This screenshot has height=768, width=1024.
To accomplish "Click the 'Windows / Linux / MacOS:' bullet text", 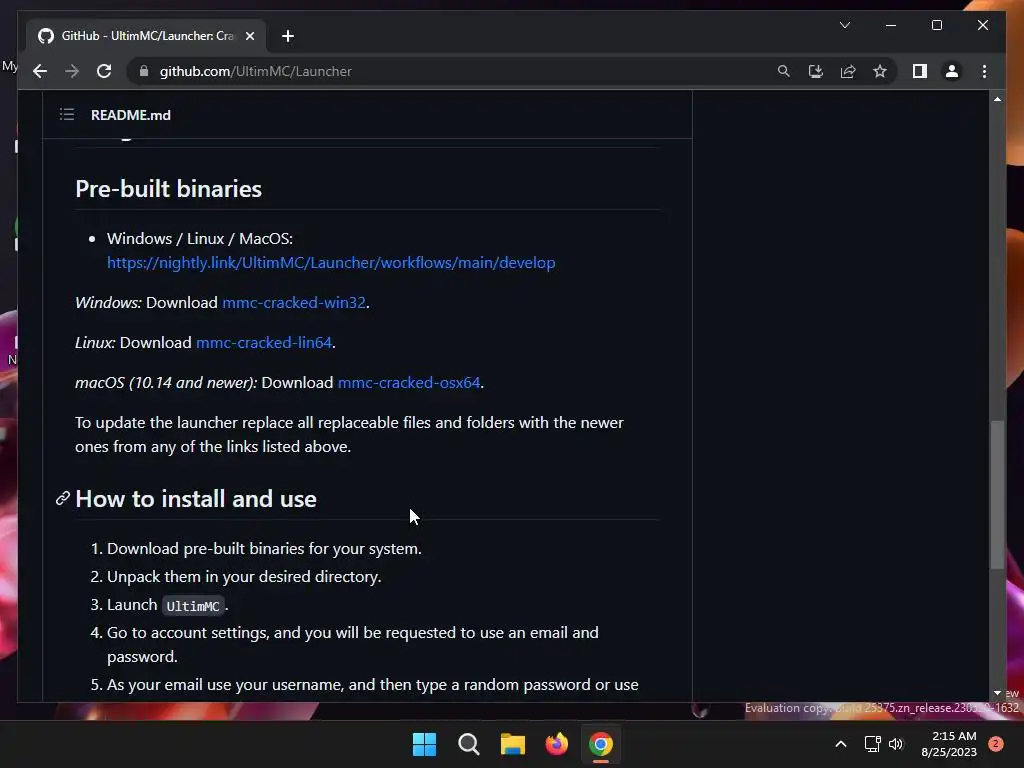I will pyautogui.click(x=200, y=238).
